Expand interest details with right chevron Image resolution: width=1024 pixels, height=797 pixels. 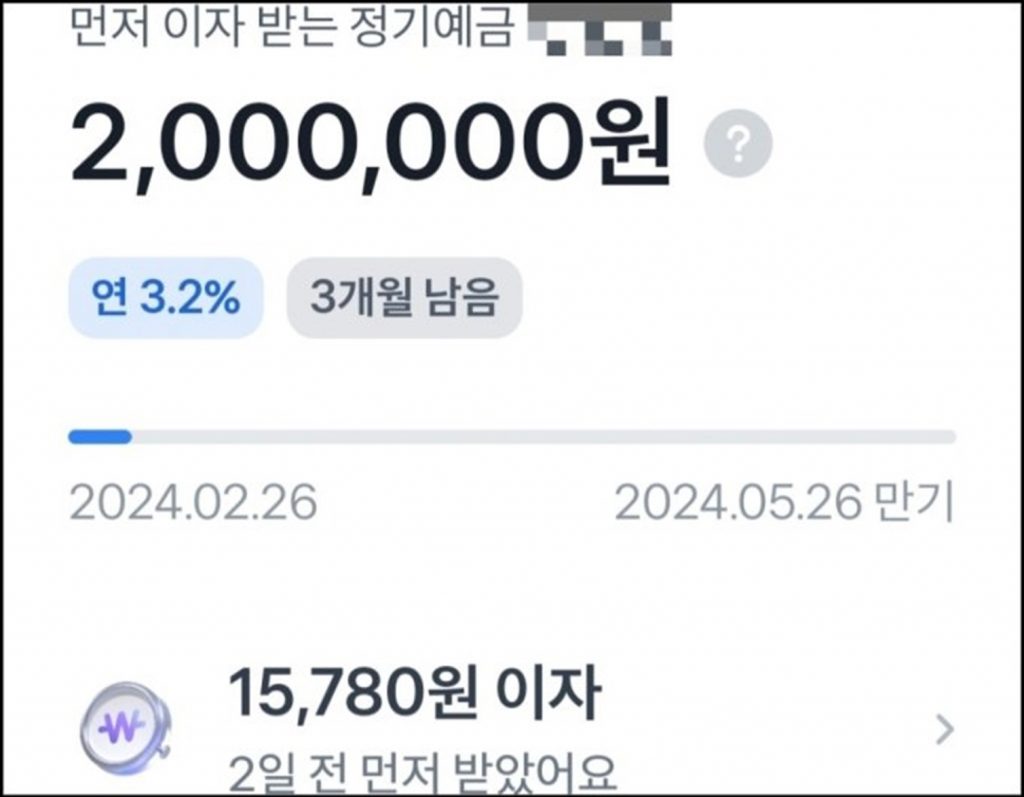click(x=944, y=730)
